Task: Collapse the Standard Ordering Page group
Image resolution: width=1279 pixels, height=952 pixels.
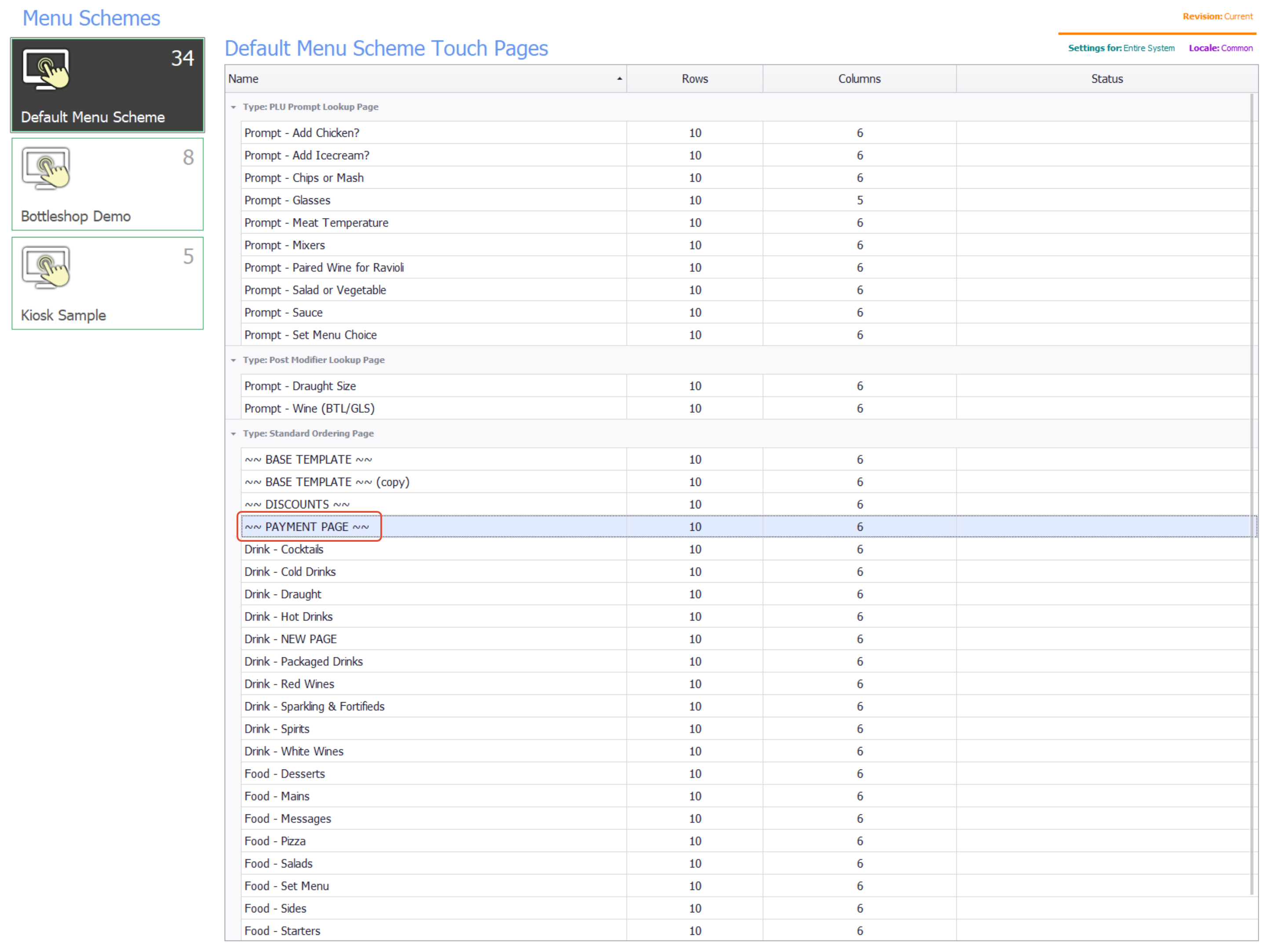Action: [233, 434]
